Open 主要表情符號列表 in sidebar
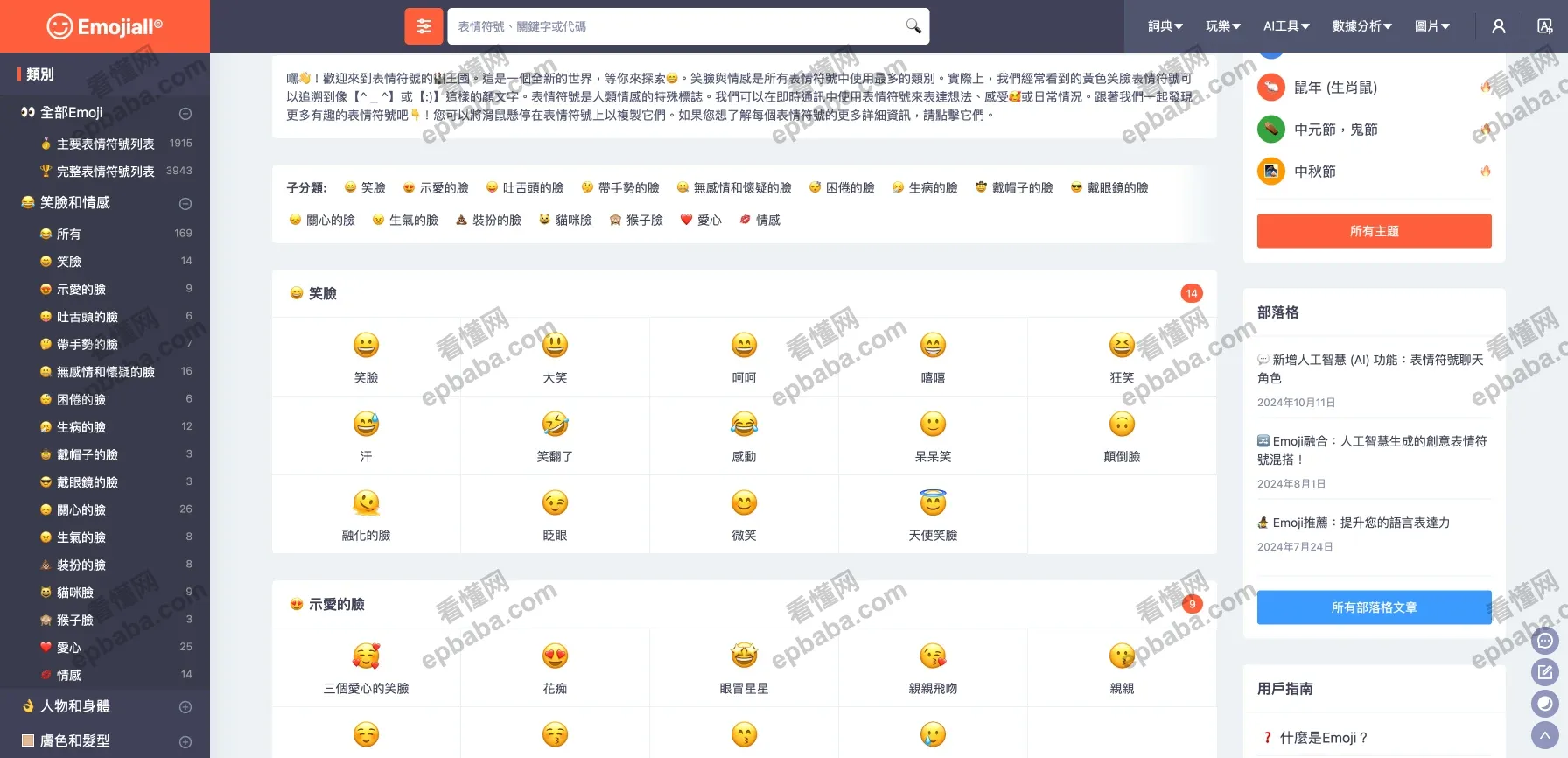Screen dimensions: 1568x758 pyautogui.click(x=105, y=144)
